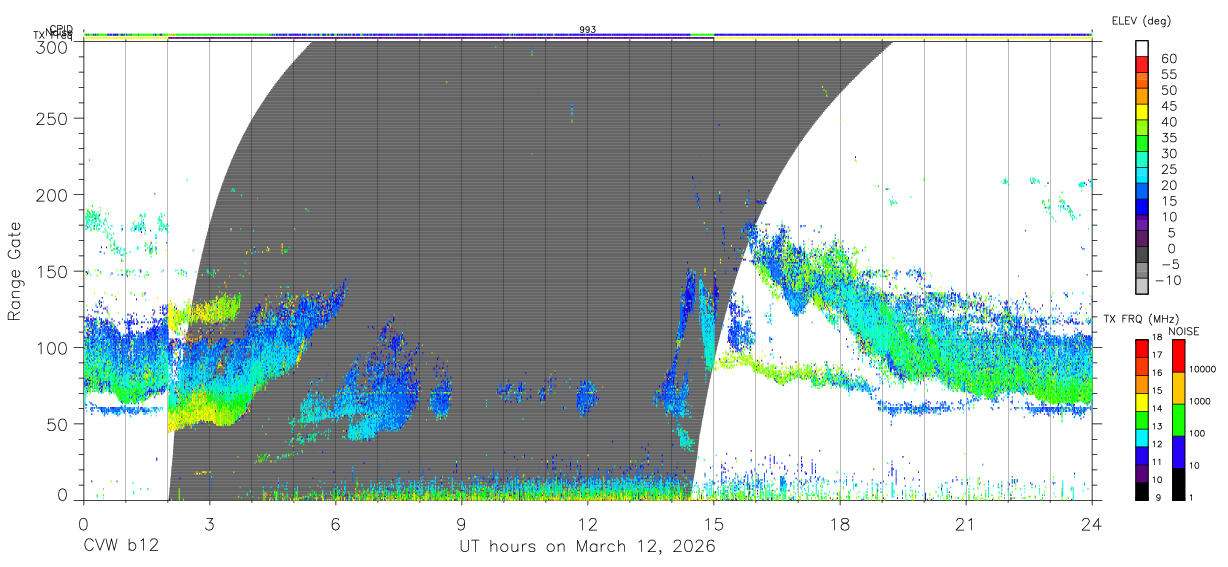
Task: Click the 'NOISE' legend title
Action: [1185, 331]
